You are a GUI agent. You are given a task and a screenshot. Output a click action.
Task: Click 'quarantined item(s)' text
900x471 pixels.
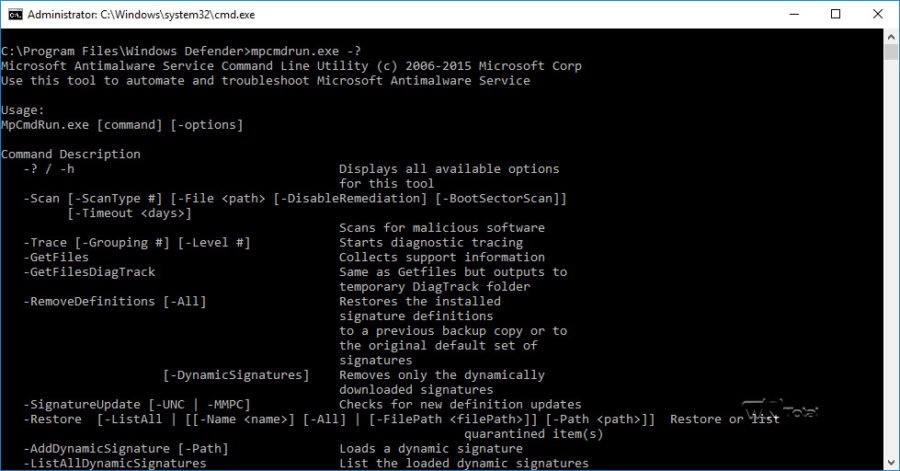533,434
